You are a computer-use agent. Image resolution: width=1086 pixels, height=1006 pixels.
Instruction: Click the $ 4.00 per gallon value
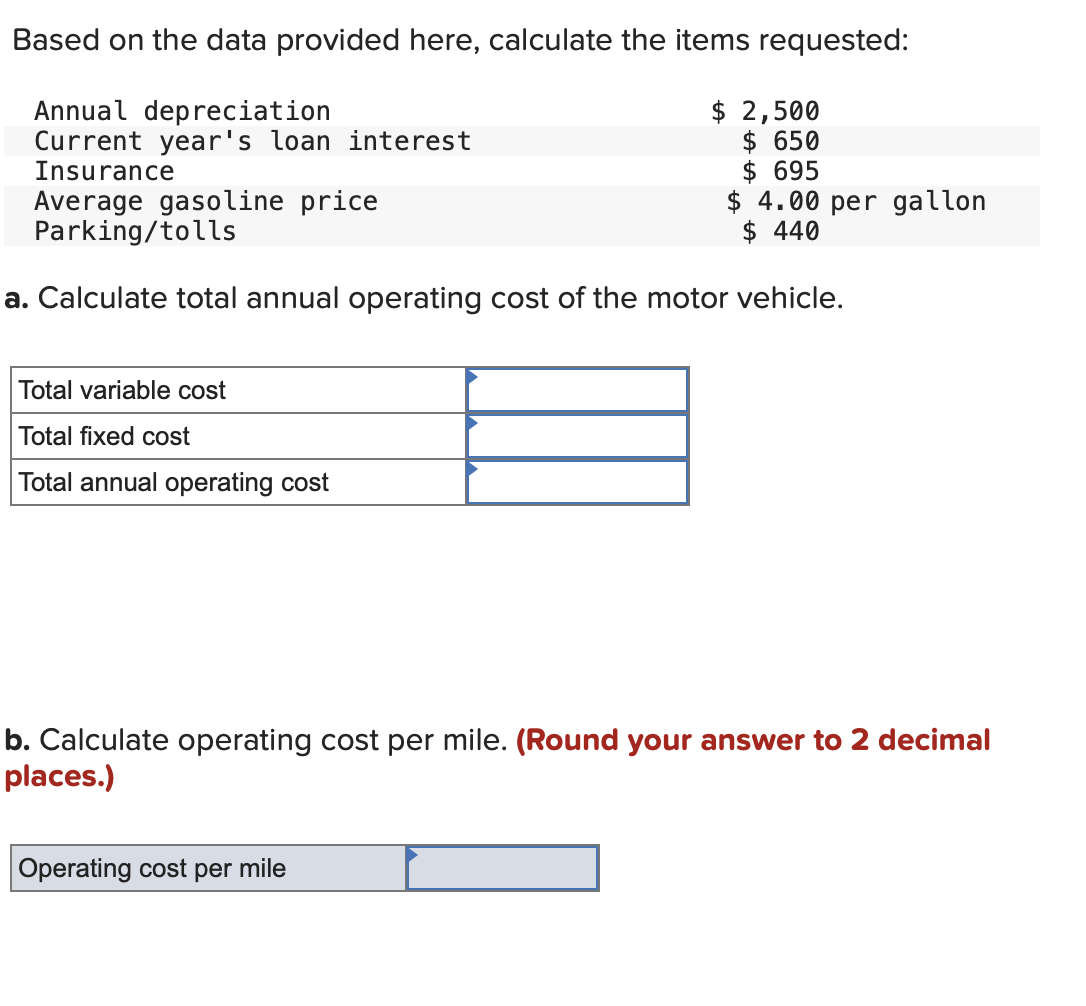click(855, 201)
